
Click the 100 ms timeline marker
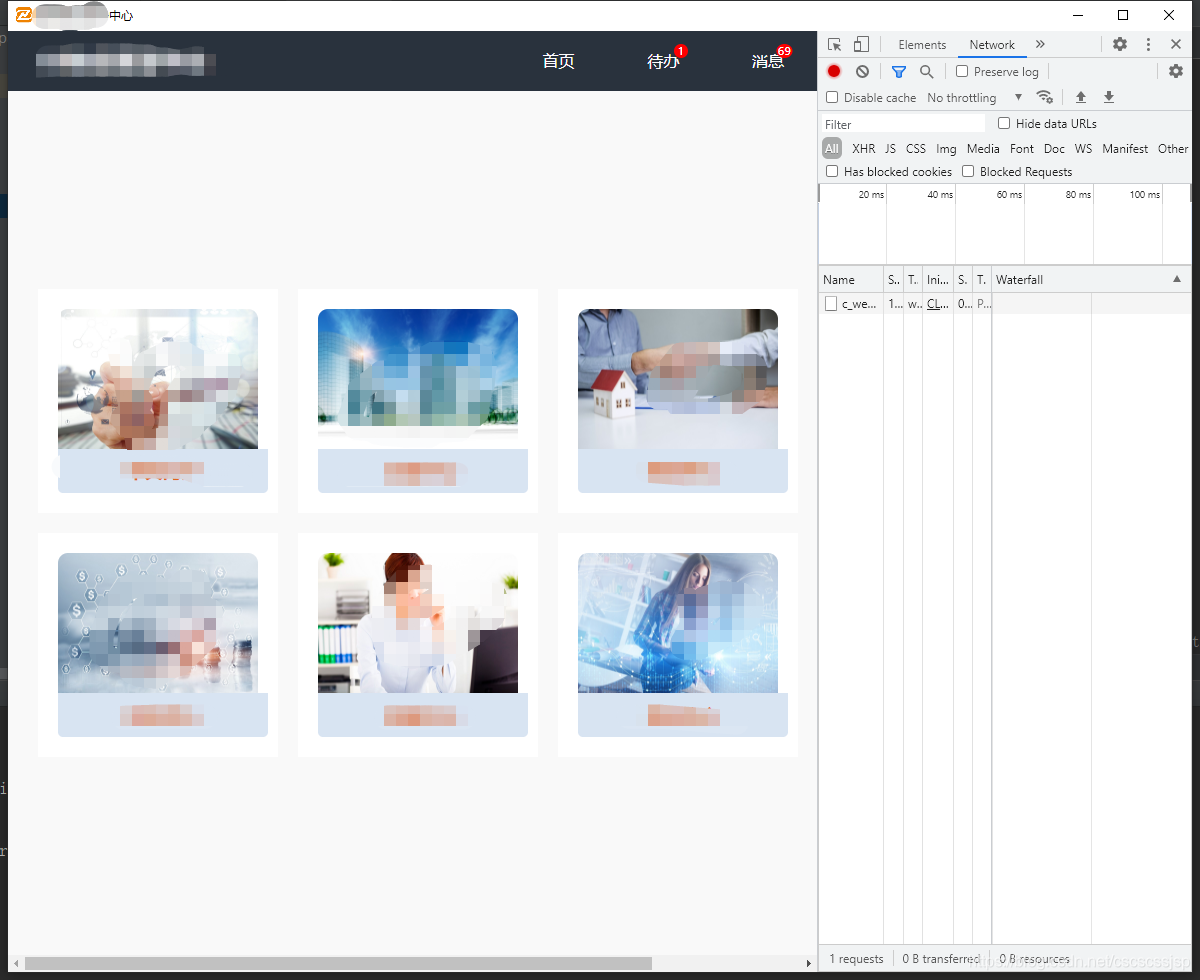click(1145, 194)
